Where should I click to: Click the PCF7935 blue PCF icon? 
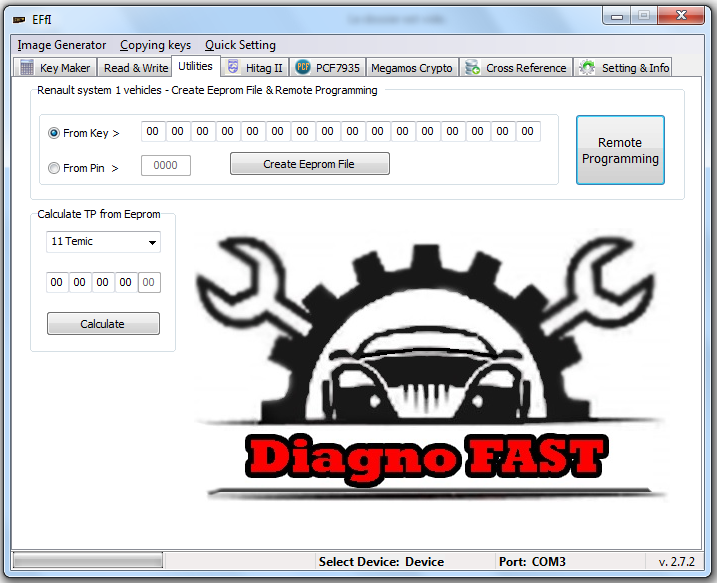[x=303, y=67]
